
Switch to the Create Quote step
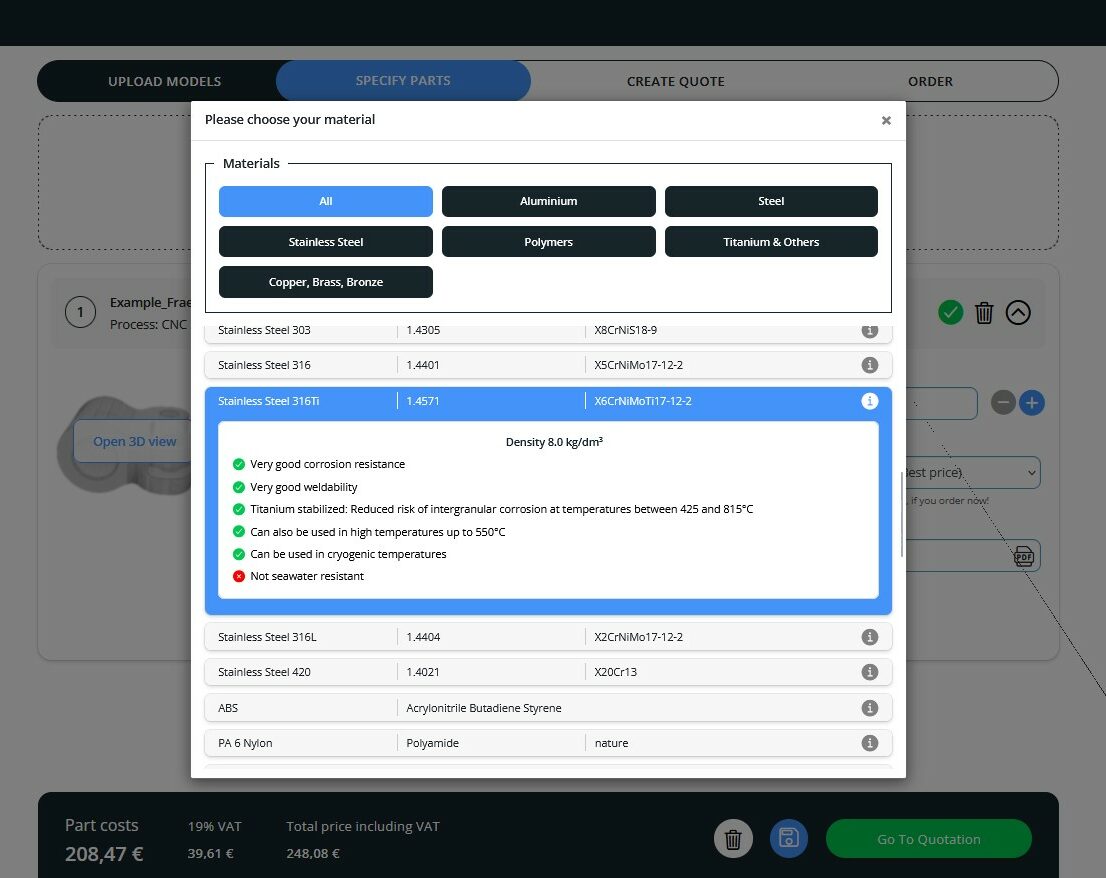(x=675, y=81)
